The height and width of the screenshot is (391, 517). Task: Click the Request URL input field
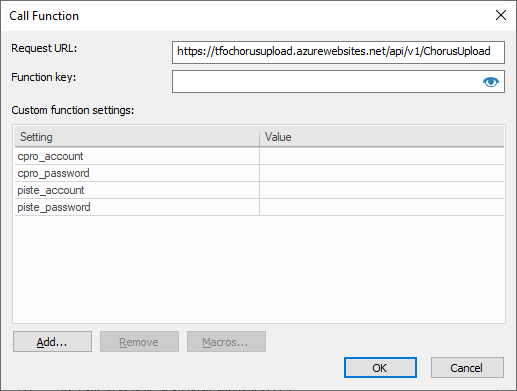coord(338,52)
